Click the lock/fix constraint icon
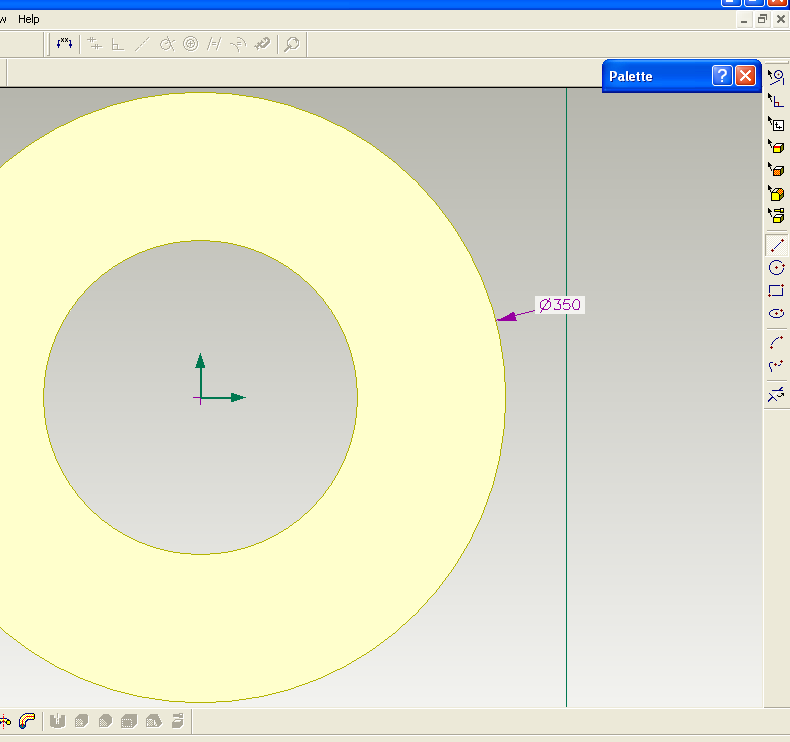Viewport: 790px width, 742px height. pos(262,44)
